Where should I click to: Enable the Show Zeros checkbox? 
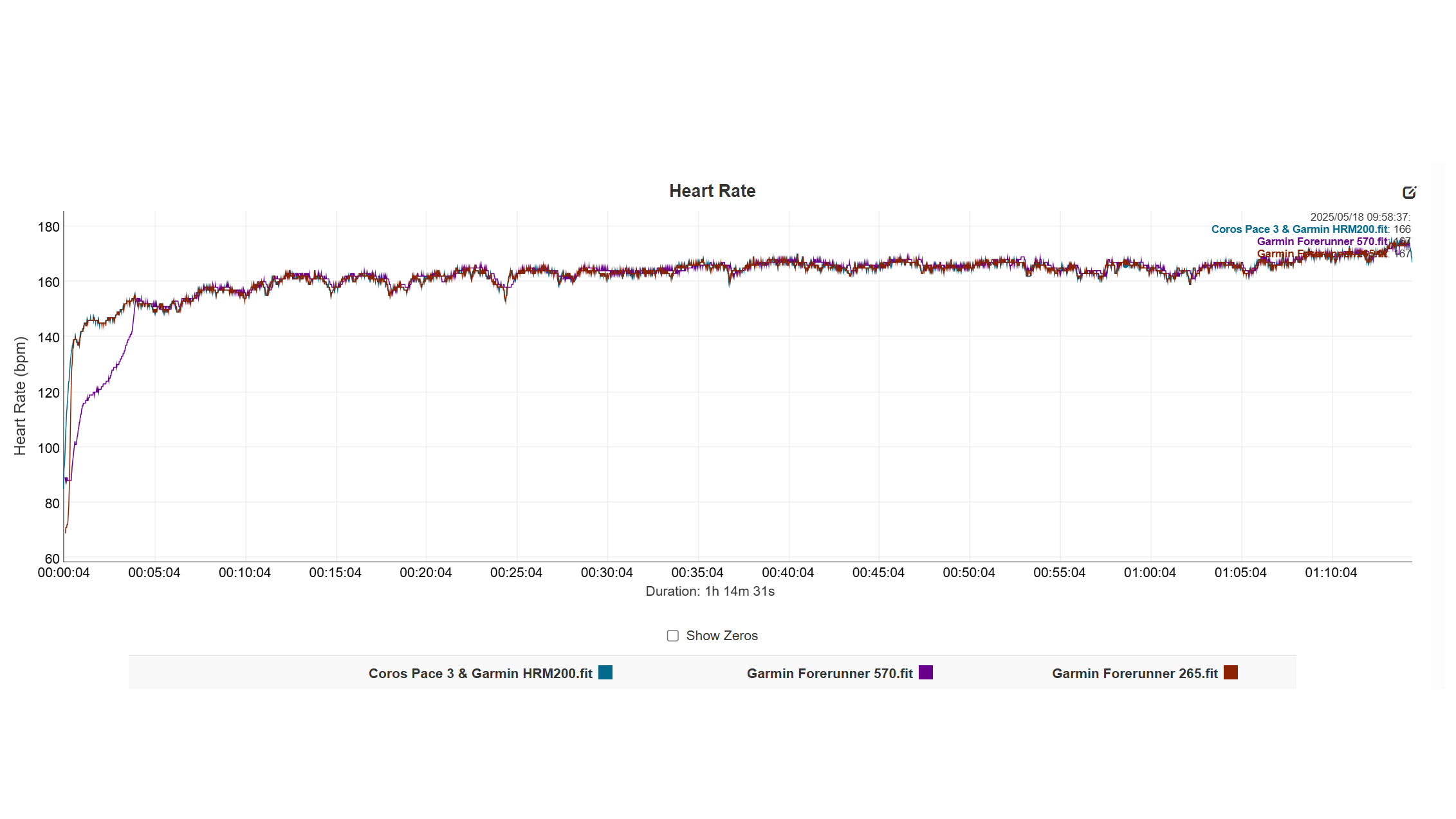673,636
